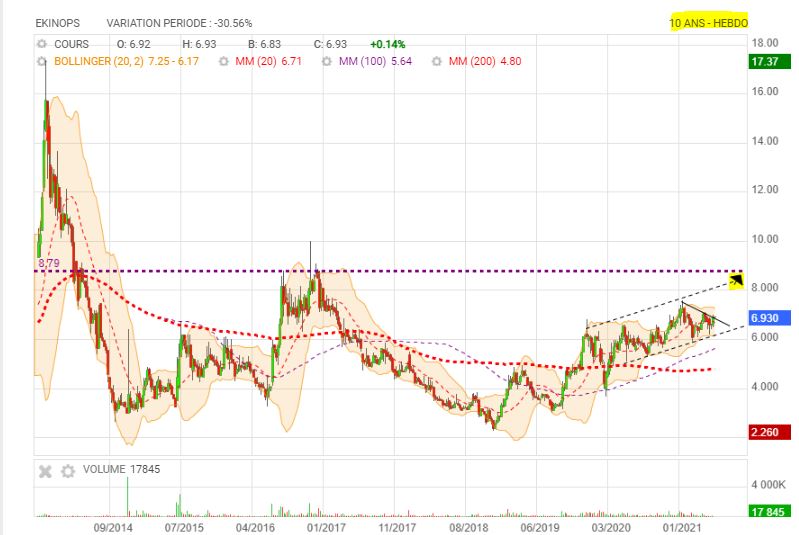Click the 01/2021 date axis label
Screen dimensions: 799x535
pyautogui.click(x=682, y=528)
